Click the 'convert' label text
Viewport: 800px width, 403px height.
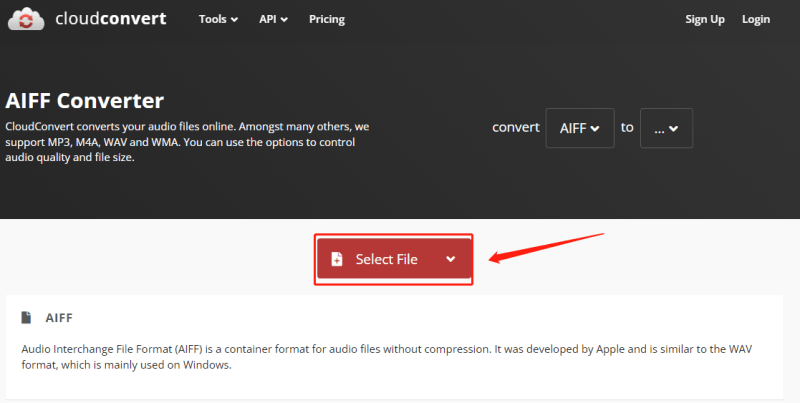516,128
